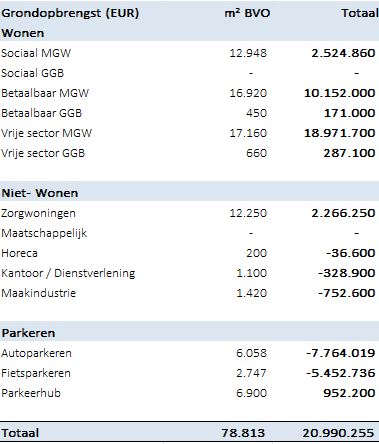This screenshot has height=444, width=379.
Task: Click the Betaalbaar MGW value 16.920
Action: [248, 93]
